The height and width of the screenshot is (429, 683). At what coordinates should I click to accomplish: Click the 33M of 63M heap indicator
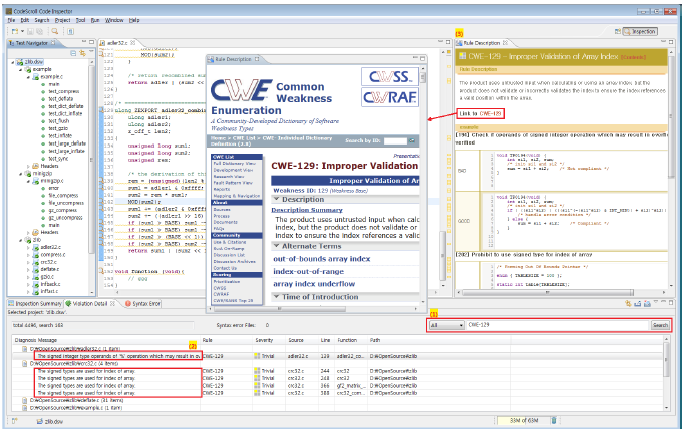pyautogui.click(x=523, y=421)
